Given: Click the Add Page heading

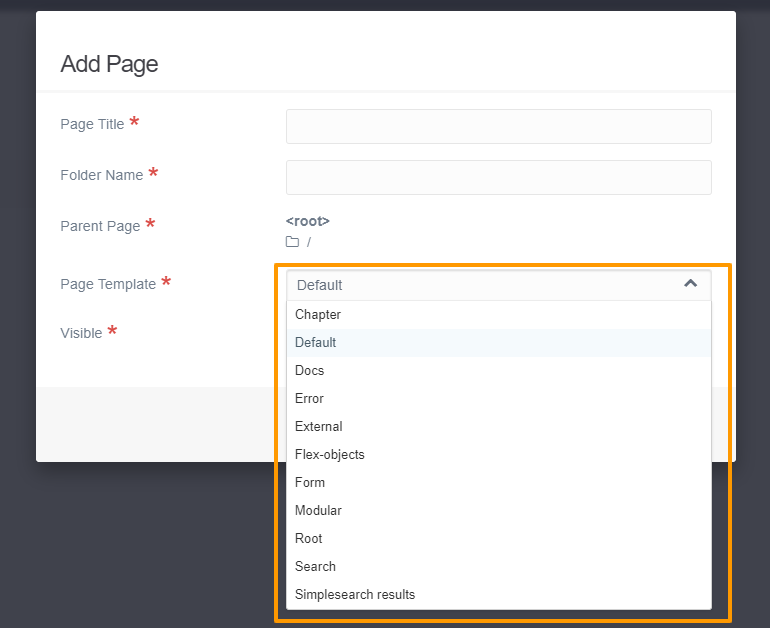Looking at the screenshot, I should [109, 64].
